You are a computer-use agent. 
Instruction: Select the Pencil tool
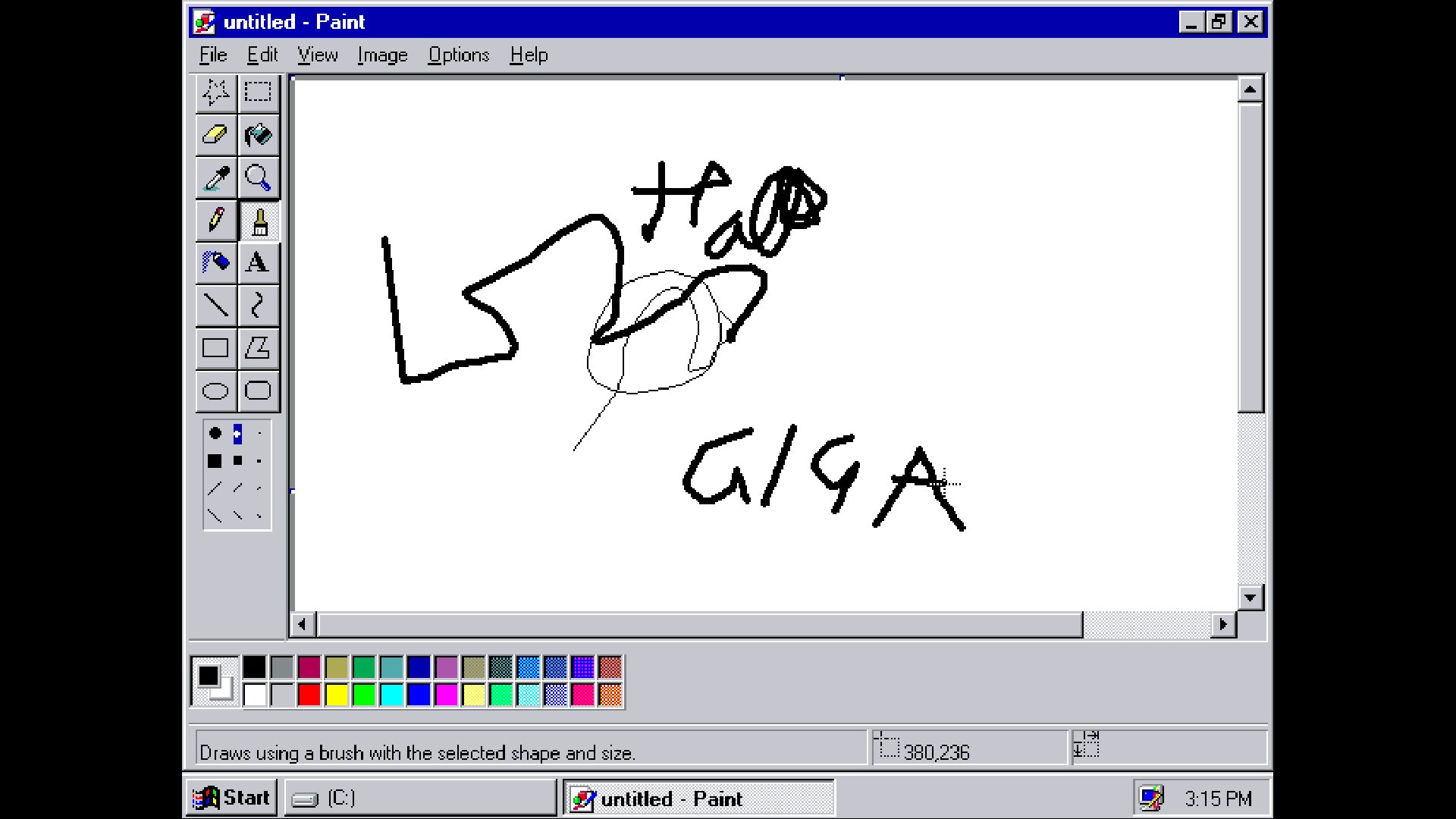pos(216,220)
